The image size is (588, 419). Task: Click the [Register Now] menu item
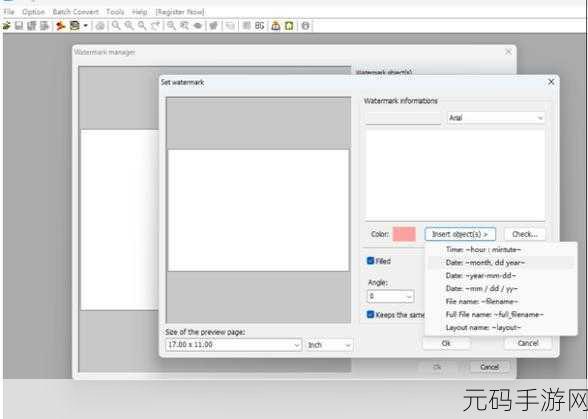coord(180,12)
